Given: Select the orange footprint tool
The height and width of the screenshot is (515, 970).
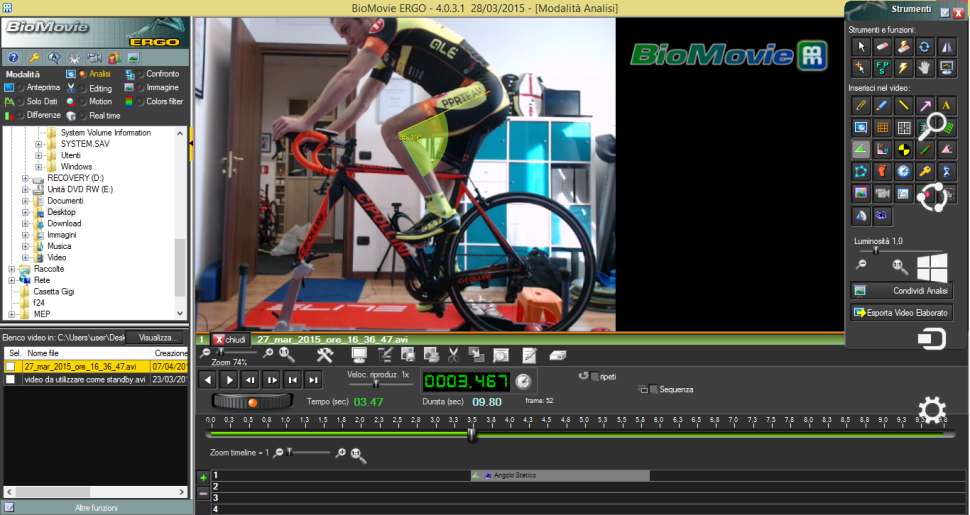Looking at the screenshot, I should pyautogui.click(x=882, y=171).
